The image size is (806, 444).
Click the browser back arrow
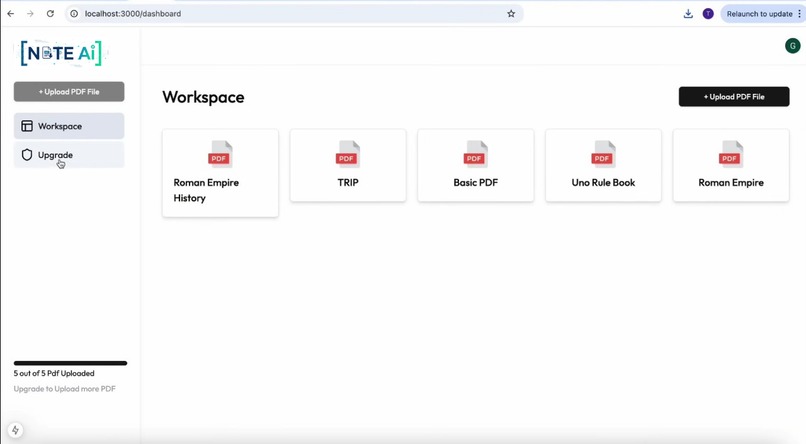point(11,14)
